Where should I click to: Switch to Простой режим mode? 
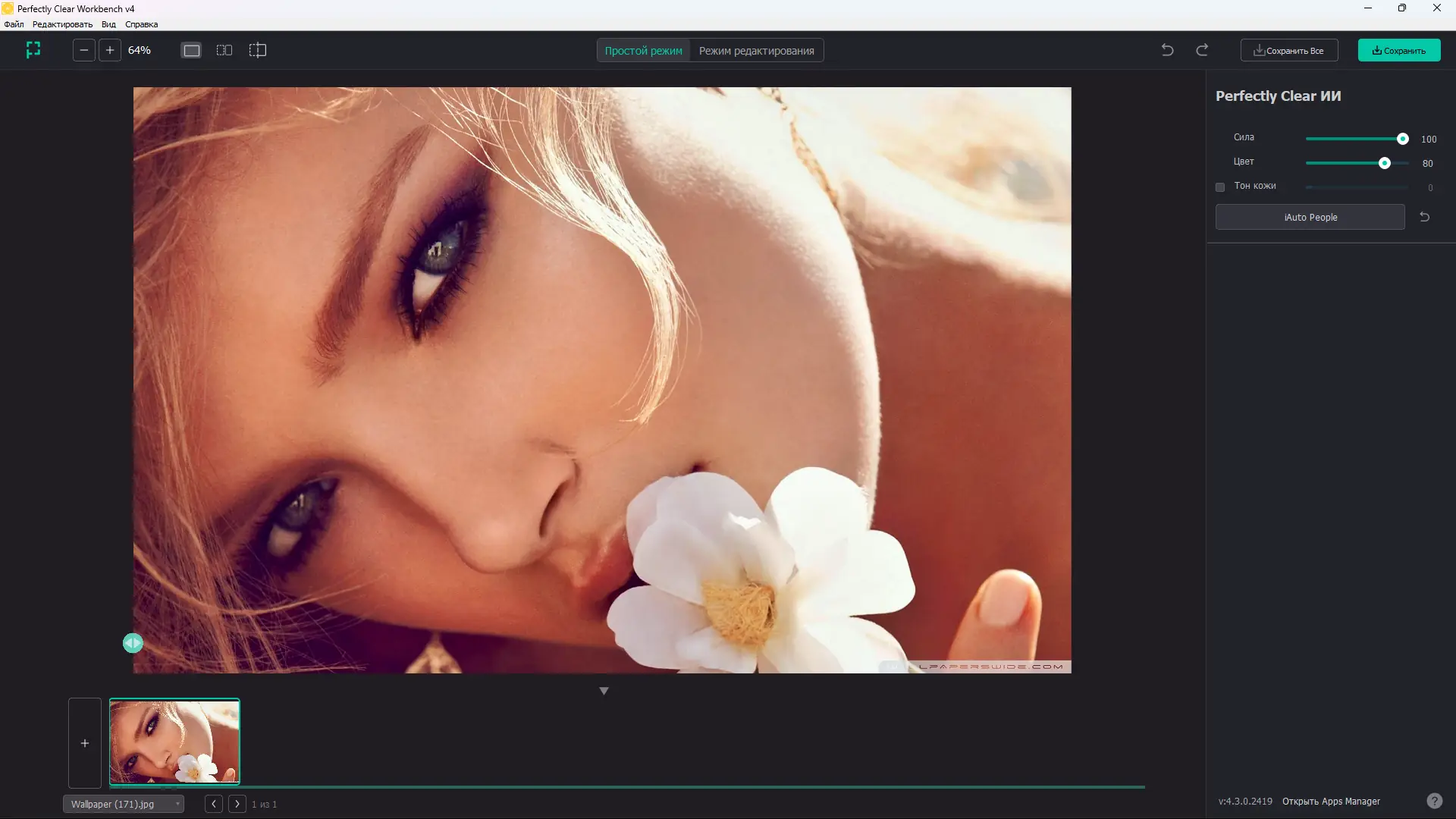pyautogui.click(x=643, y=51)
